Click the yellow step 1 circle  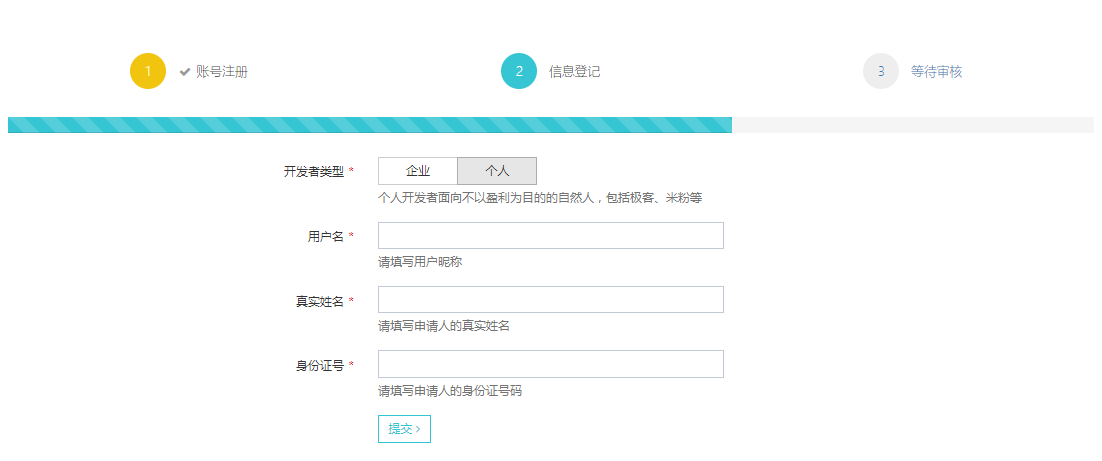148,71
